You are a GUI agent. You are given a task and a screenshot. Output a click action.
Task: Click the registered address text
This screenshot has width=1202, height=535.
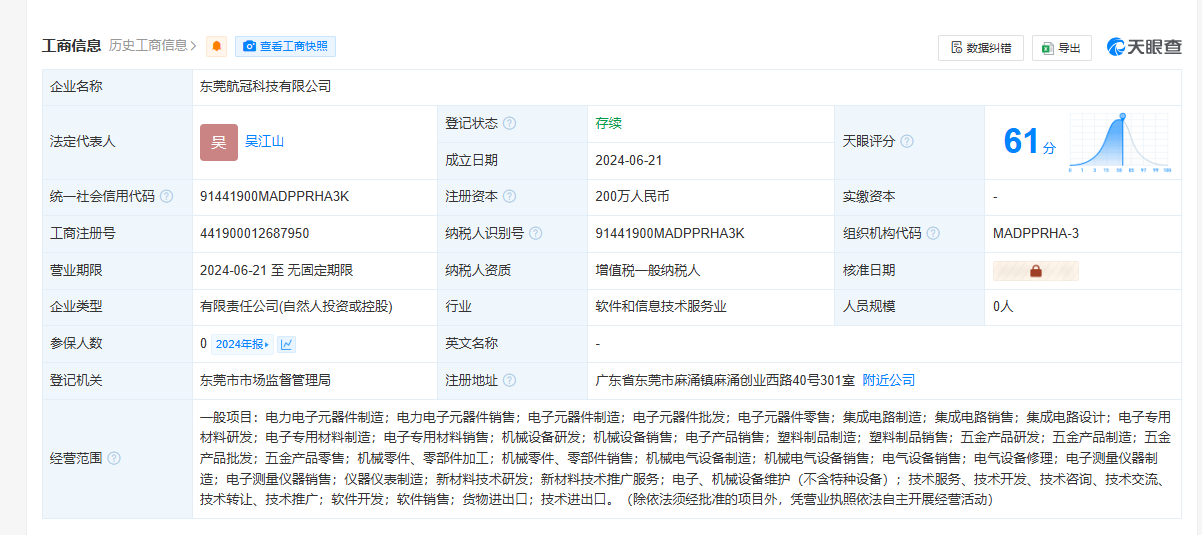[x=725, y=380]
